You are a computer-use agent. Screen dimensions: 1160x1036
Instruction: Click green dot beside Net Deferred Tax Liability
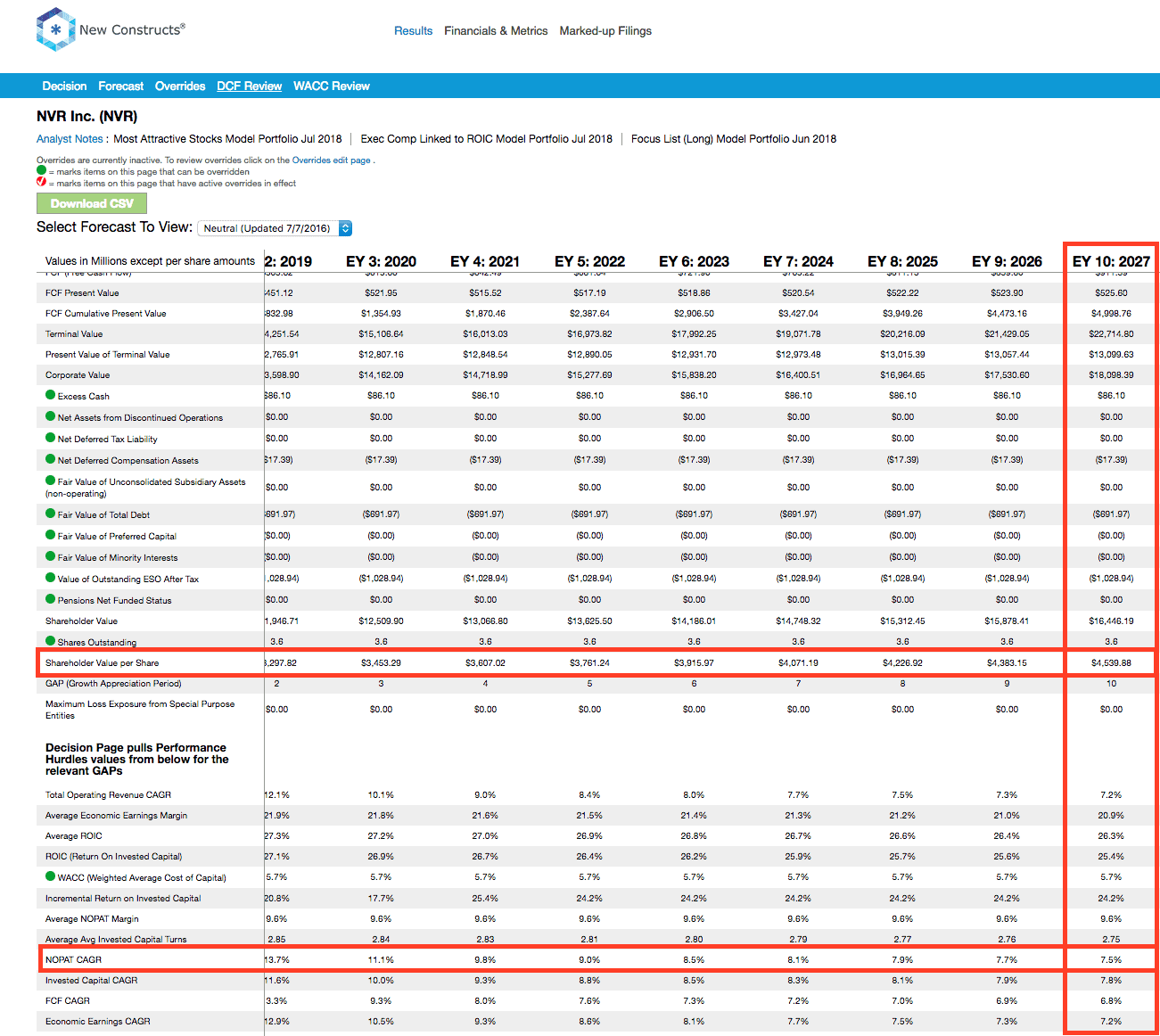[x=51, y=438]
